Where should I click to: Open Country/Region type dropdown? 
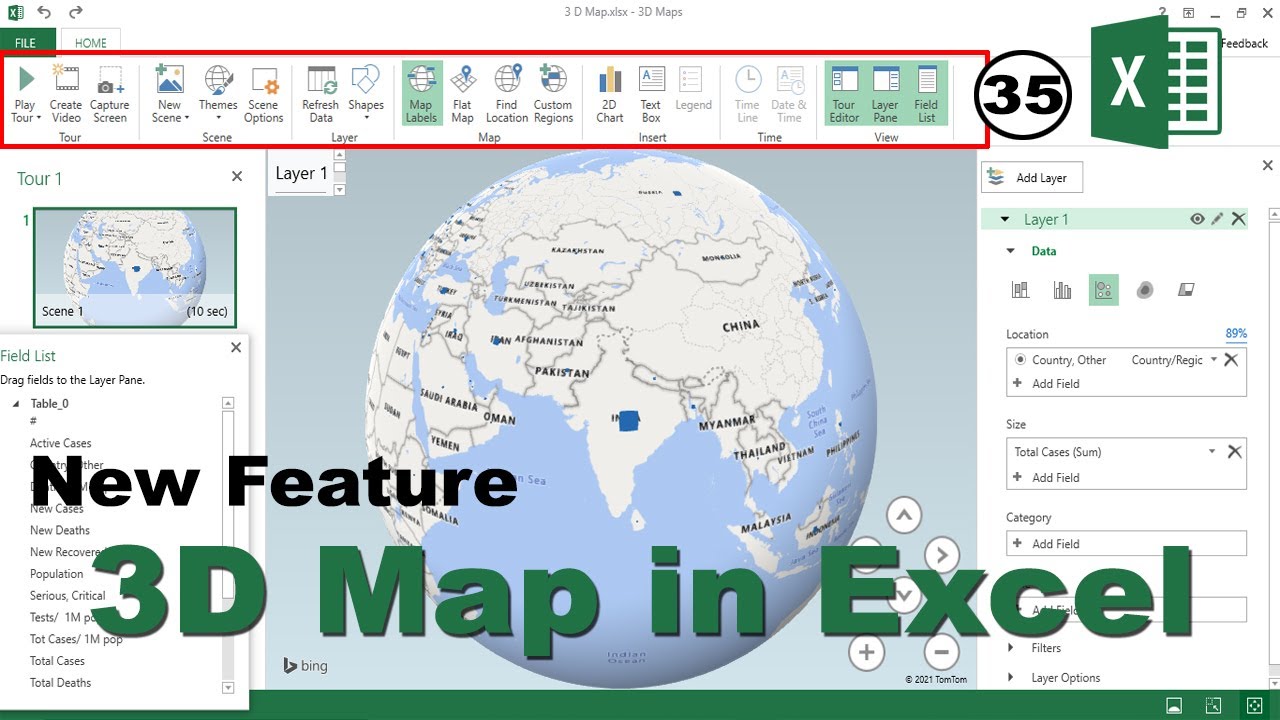point(1214,360)
